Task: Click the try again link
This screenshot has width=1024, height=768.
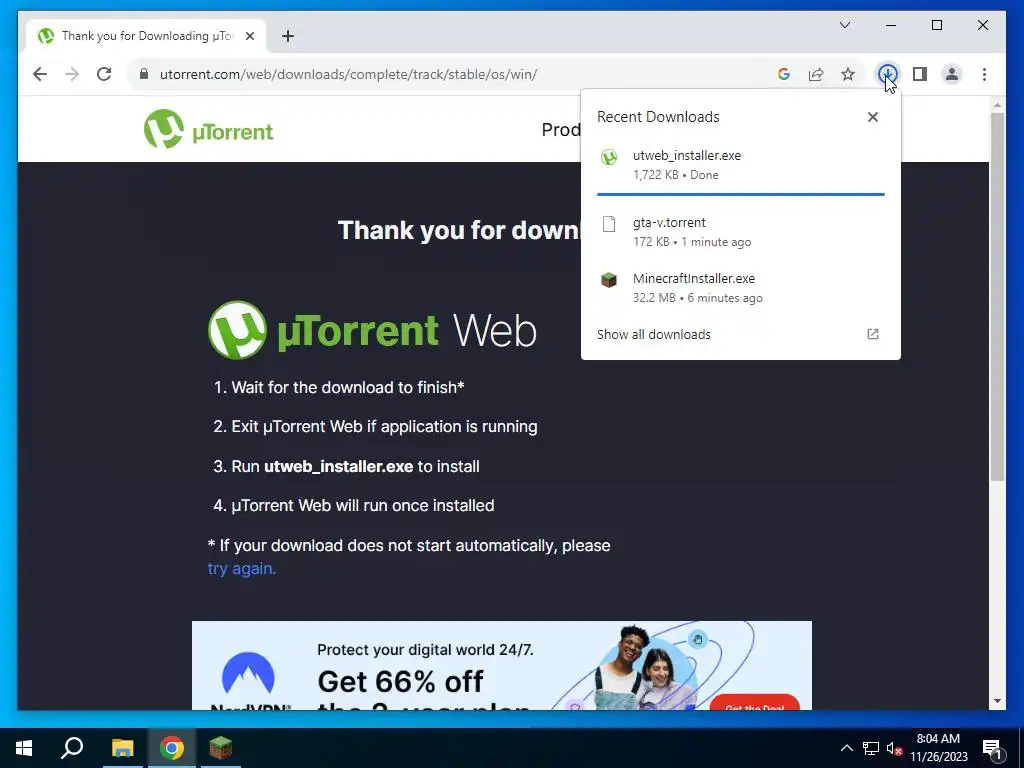Action: (x=242, y=569)
